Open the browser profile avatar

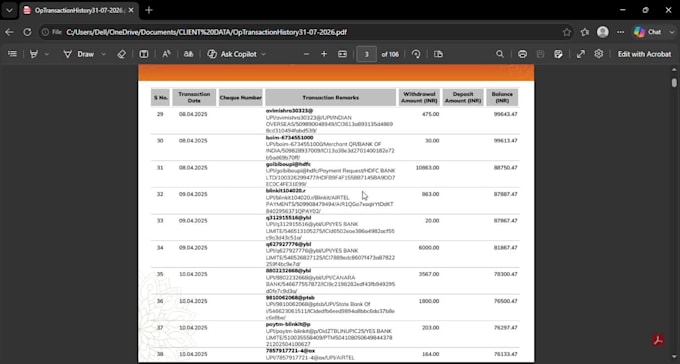603,32
